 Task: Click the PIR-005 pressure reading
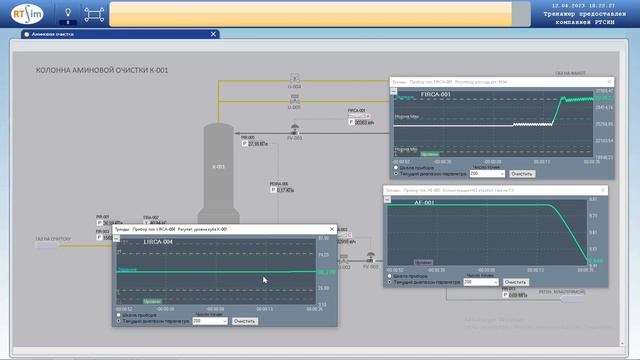[258, 144]
